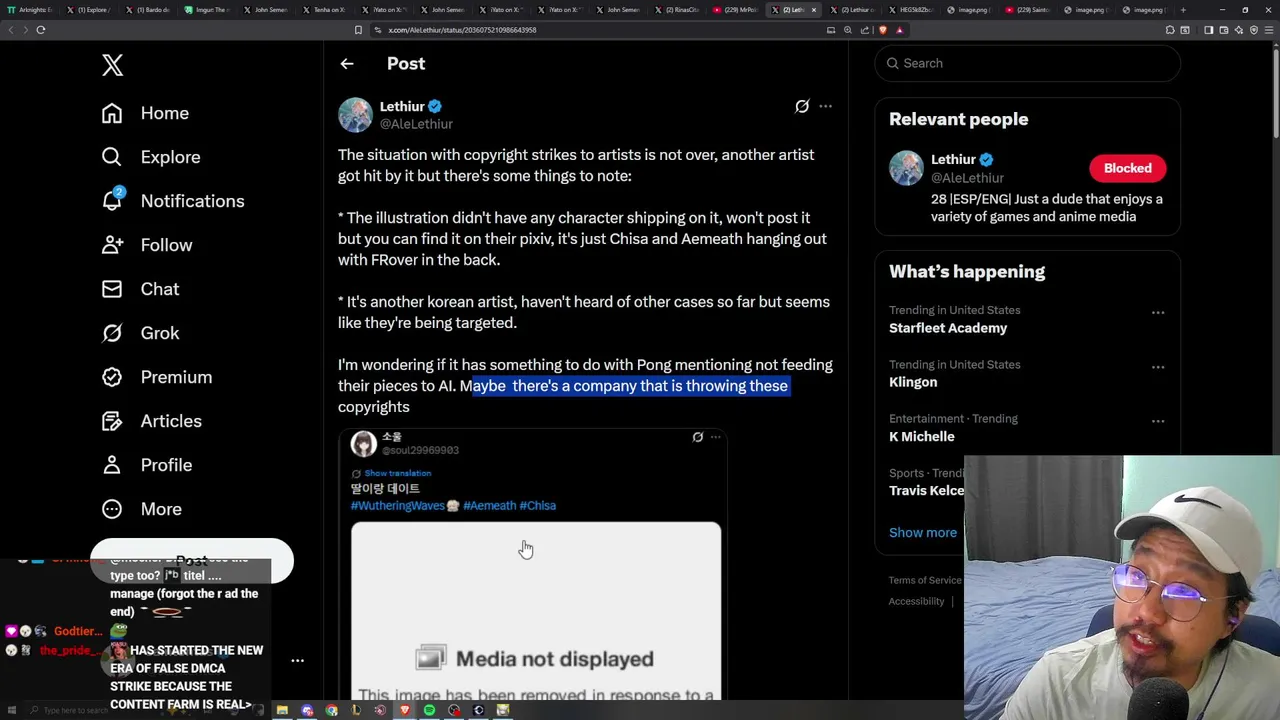Click inside the Search field
Screen dimensions: 1280x720
1028,63
